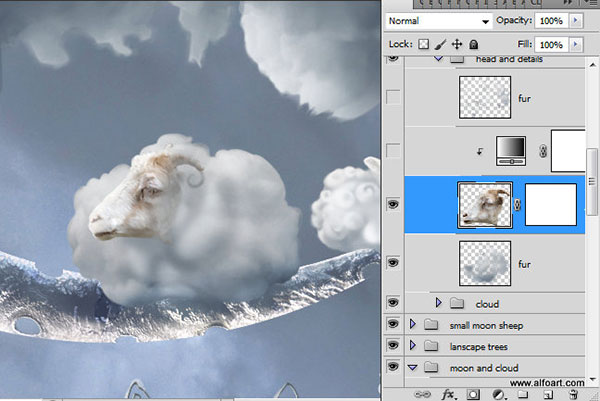Click the lock all padlock icon
Image resolution: width=600 pixels, height=401 pixels.
coord(473,44)
